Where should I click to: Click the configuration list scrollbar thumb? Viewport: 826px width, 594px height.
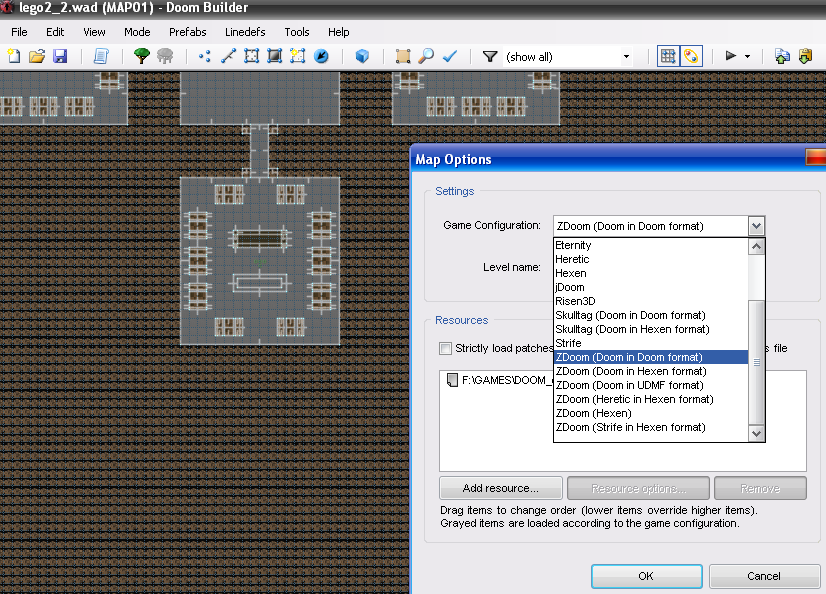[x=756, y=362]
